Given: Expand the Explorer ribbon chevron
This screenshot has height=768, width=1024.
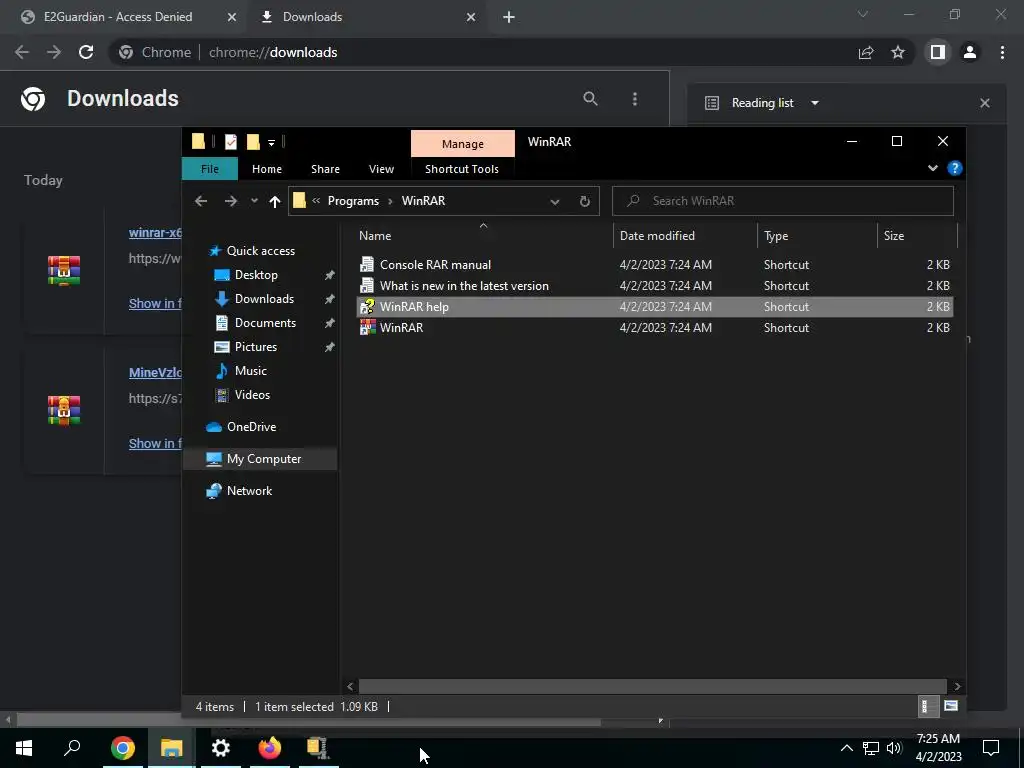Looking at the screenshot, I should pos(933,168).
